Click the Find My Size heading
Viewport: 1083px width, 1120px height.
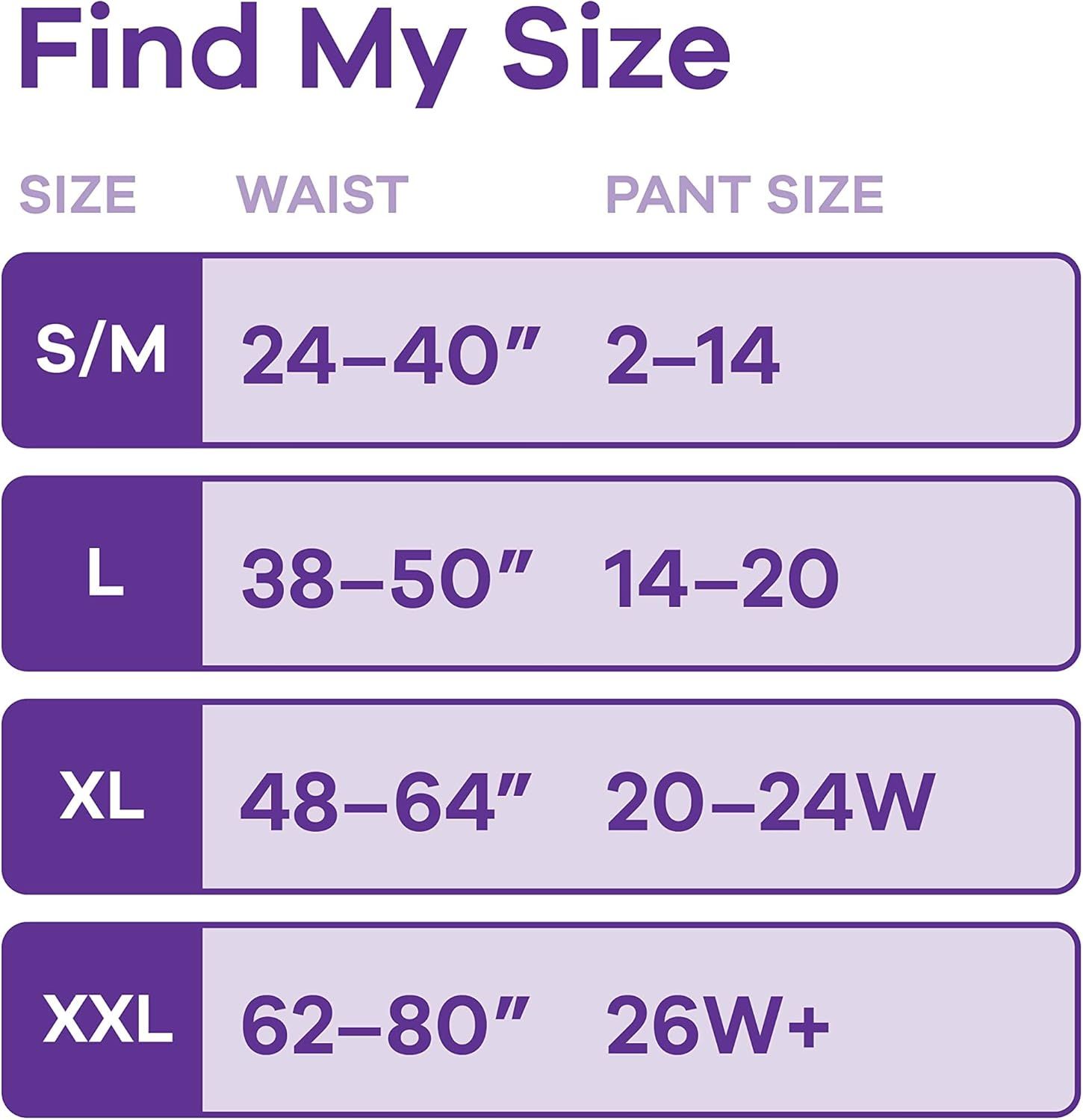point(373,54)
